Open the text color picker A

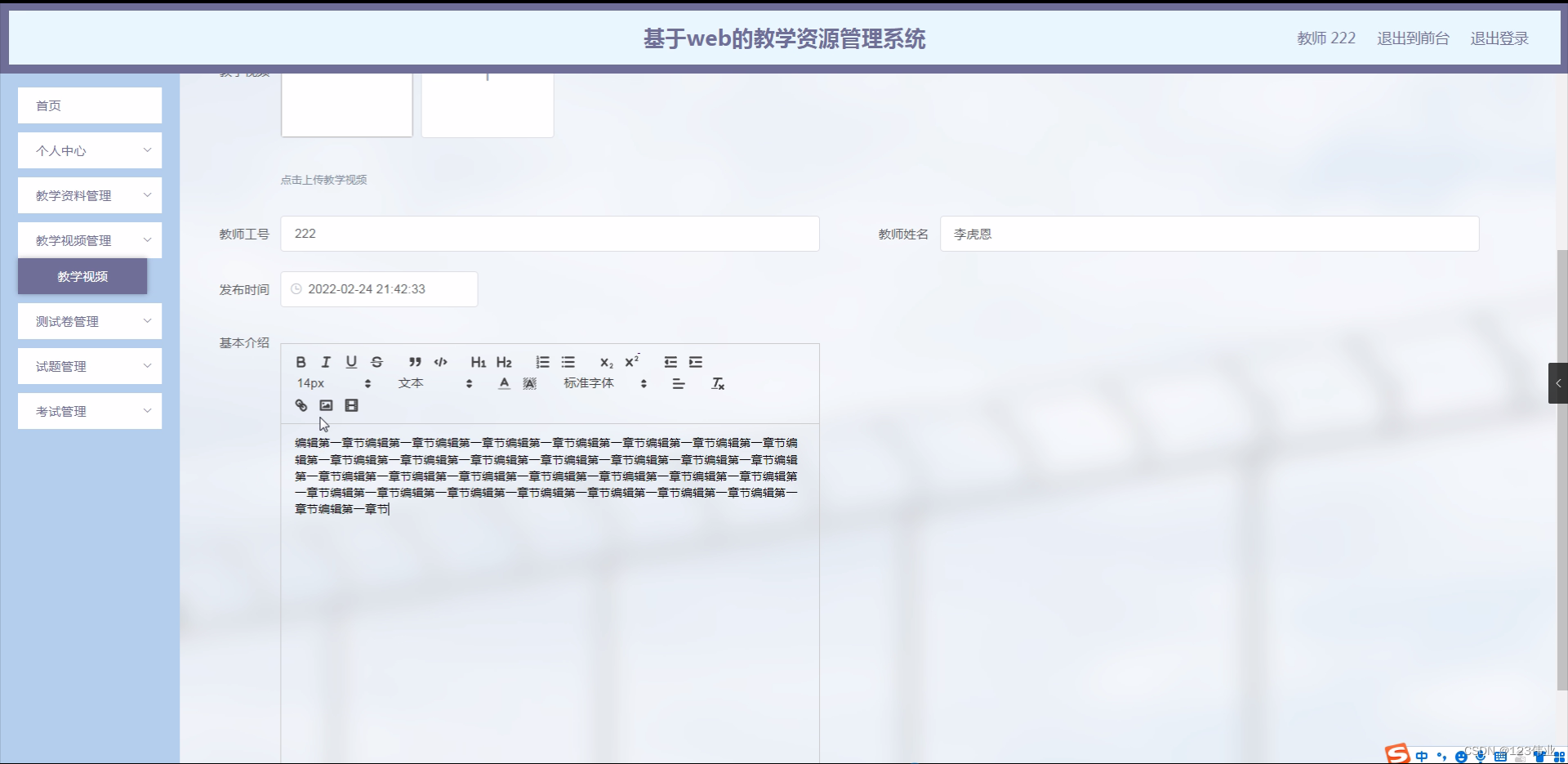(x=504, y=382)
